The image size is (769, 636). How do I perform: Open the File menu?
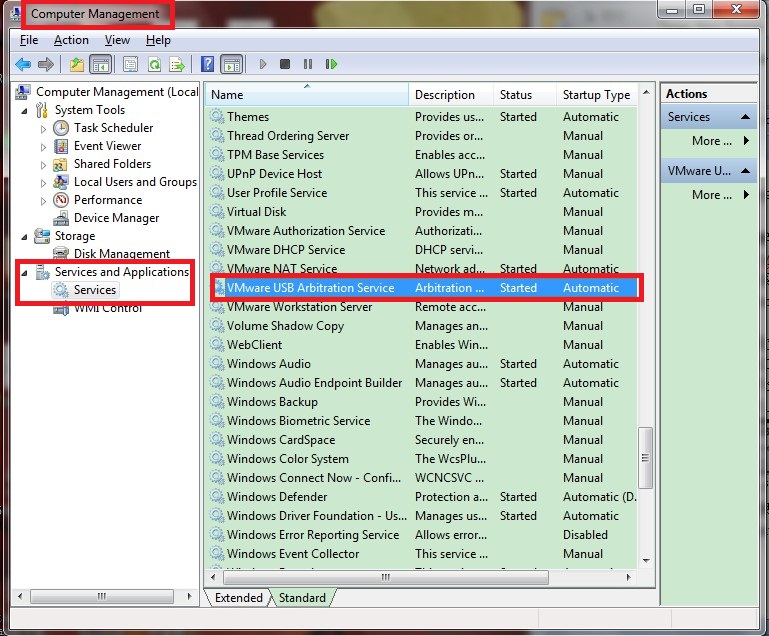(29, 40)
